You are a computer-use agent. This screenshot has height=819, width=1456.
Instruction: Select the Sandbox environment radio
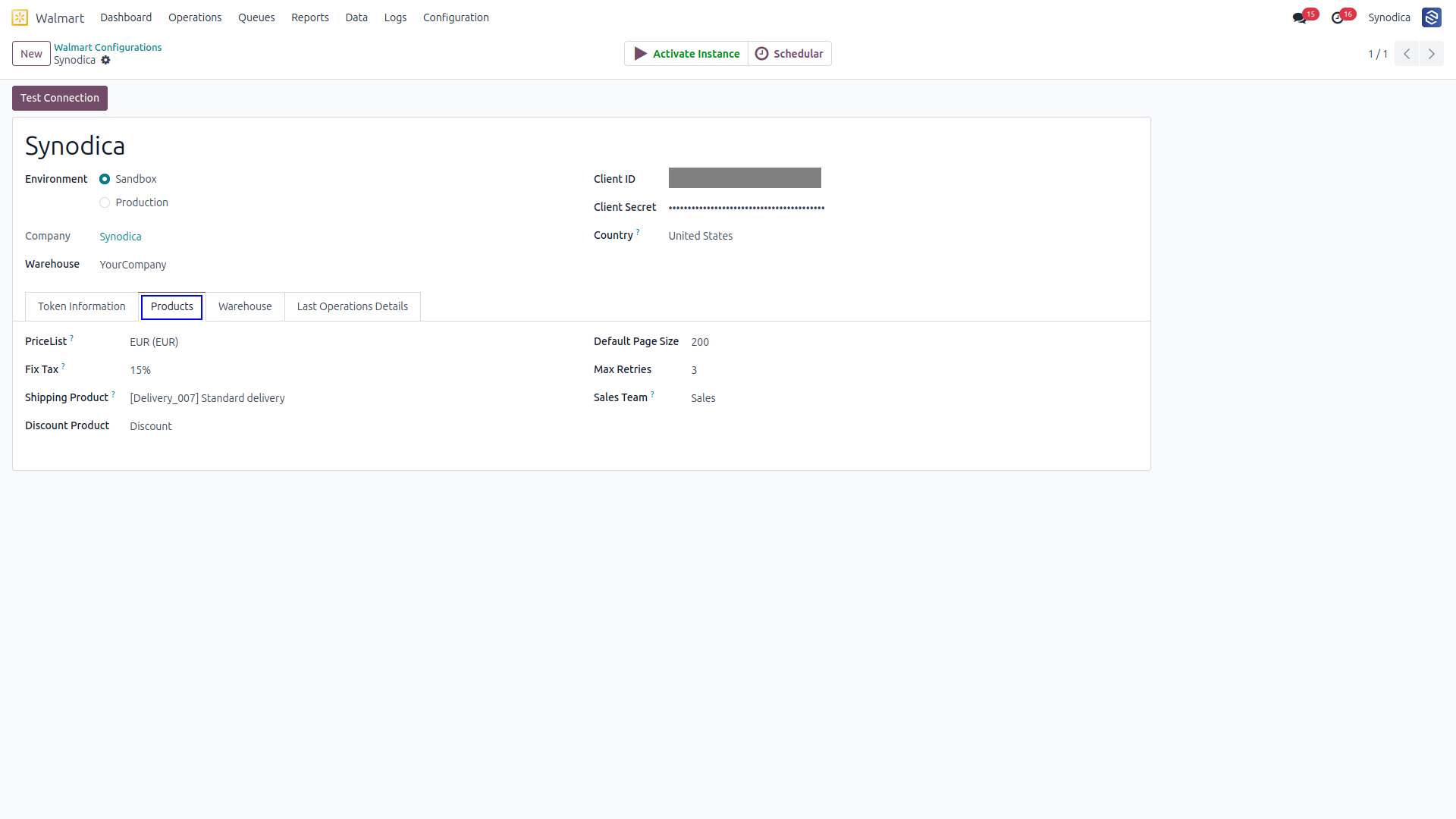pos(105,179)
